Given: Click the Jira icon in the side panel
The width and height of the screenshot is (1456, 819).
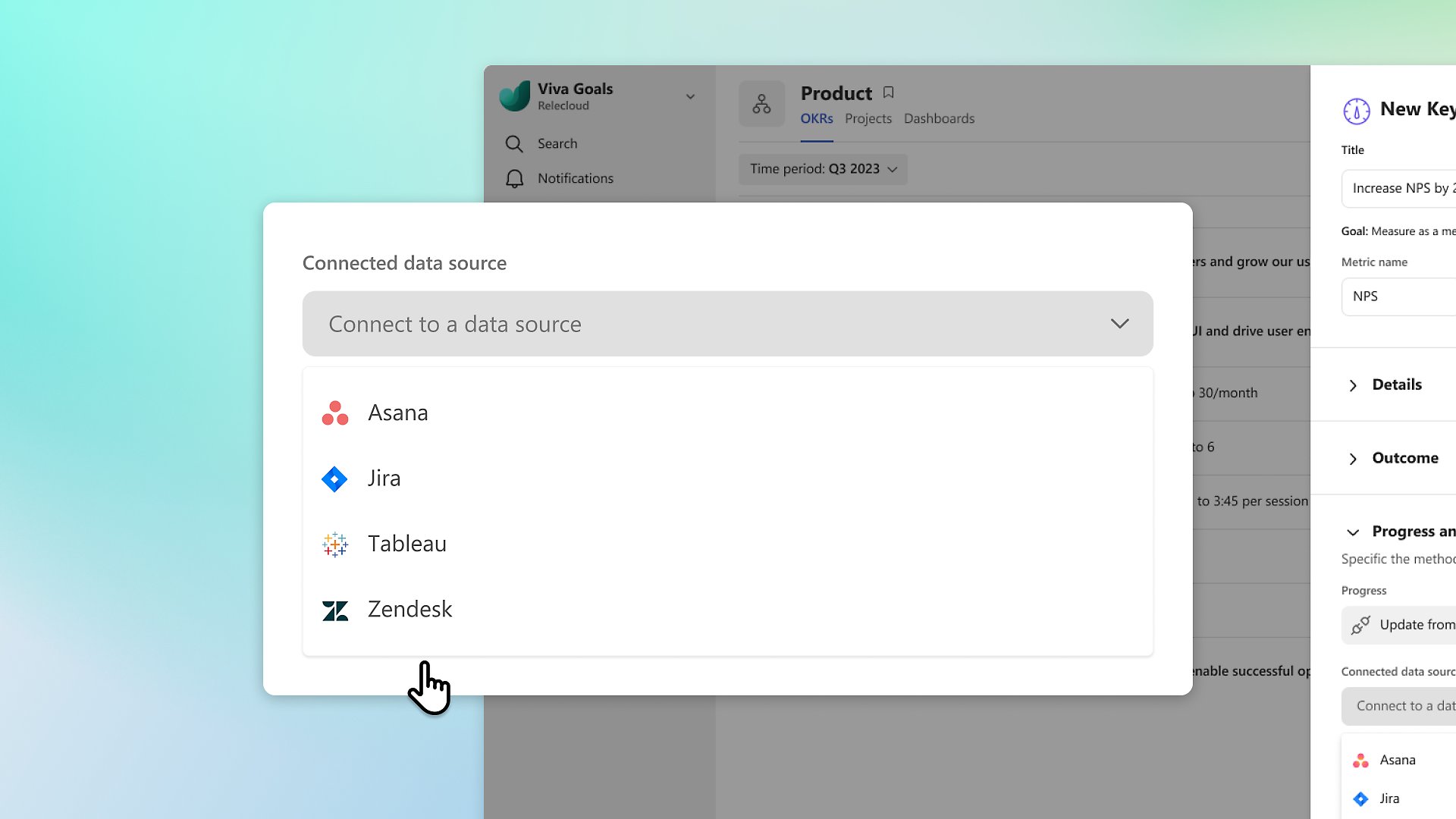Looking at the screenshot, I should [1360, 799].
